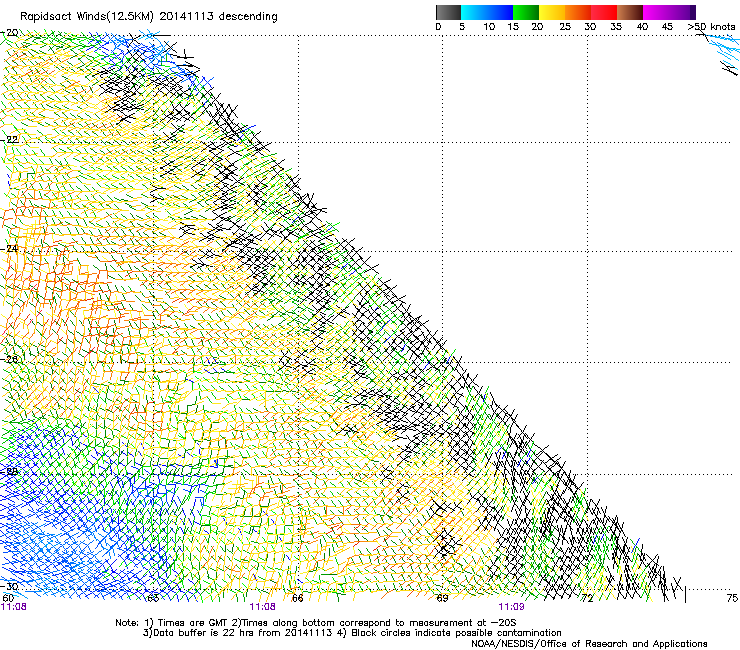Screen dimensions: 740x650
Task: Click the legend label '0'
Action: [438, 27]
